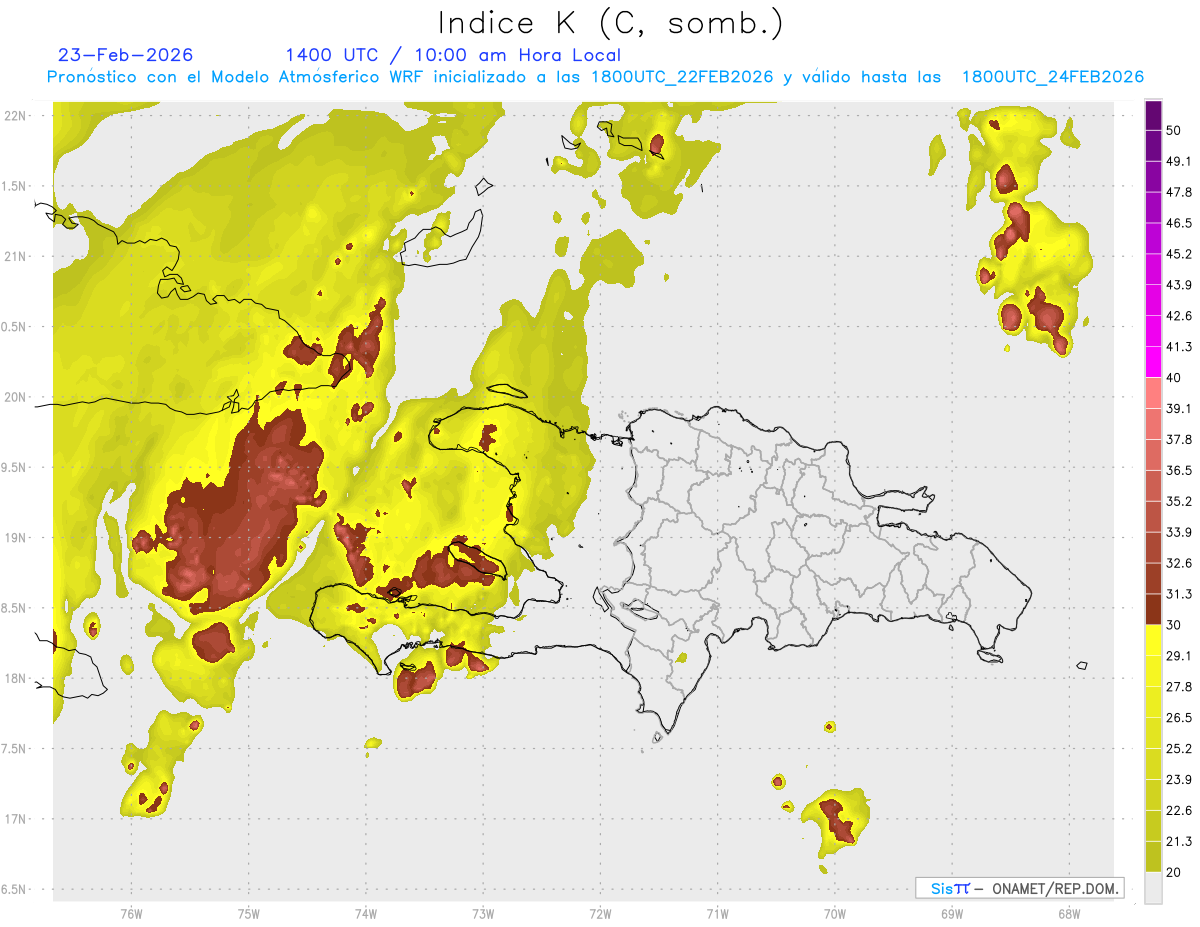Click the 'Indice K (C, somb.)' title
The width and height of the screenshot is (1200, 927).
click(610, 23)
